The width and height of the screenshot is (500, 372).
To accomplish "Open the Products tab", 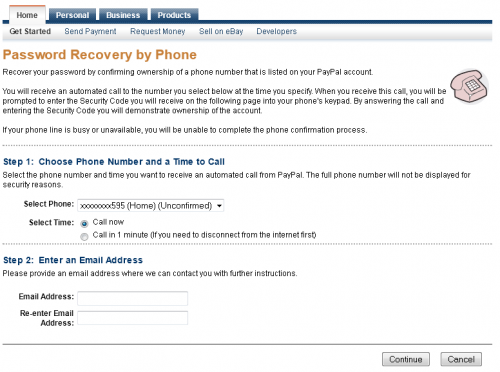I will point(174,15).
